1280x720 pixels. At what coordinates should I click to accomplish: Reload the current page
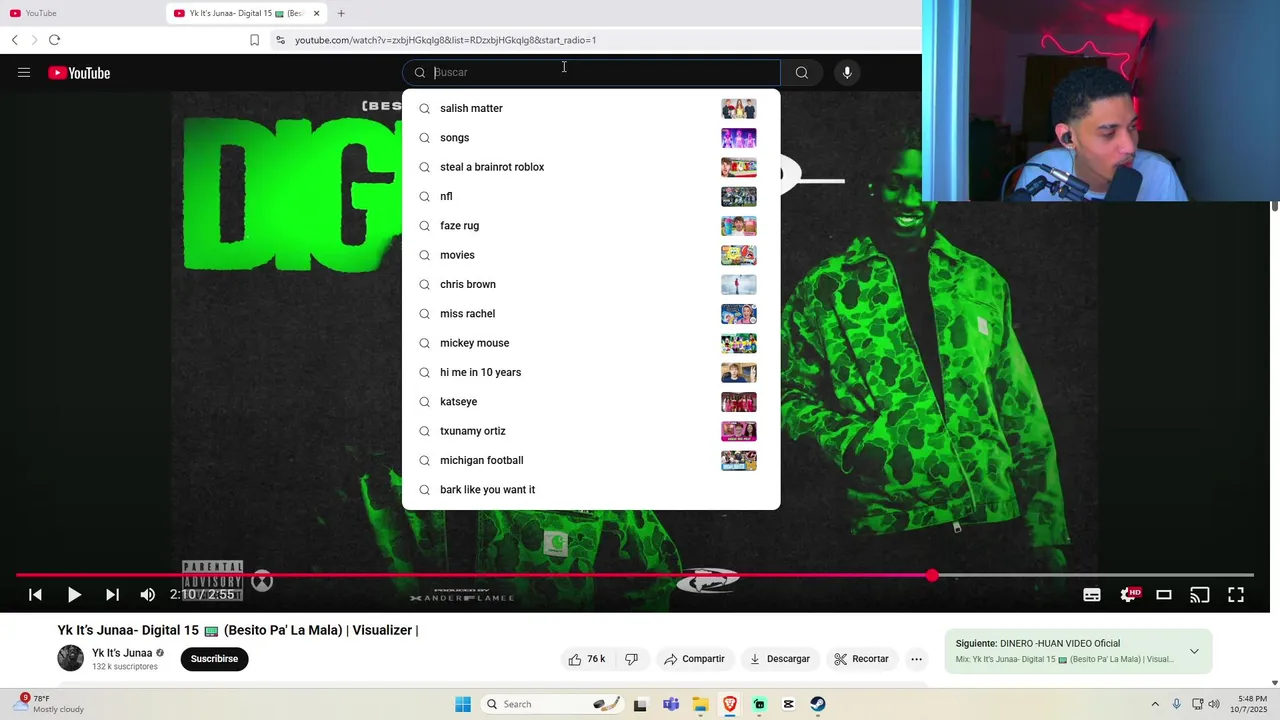point(54,40)
